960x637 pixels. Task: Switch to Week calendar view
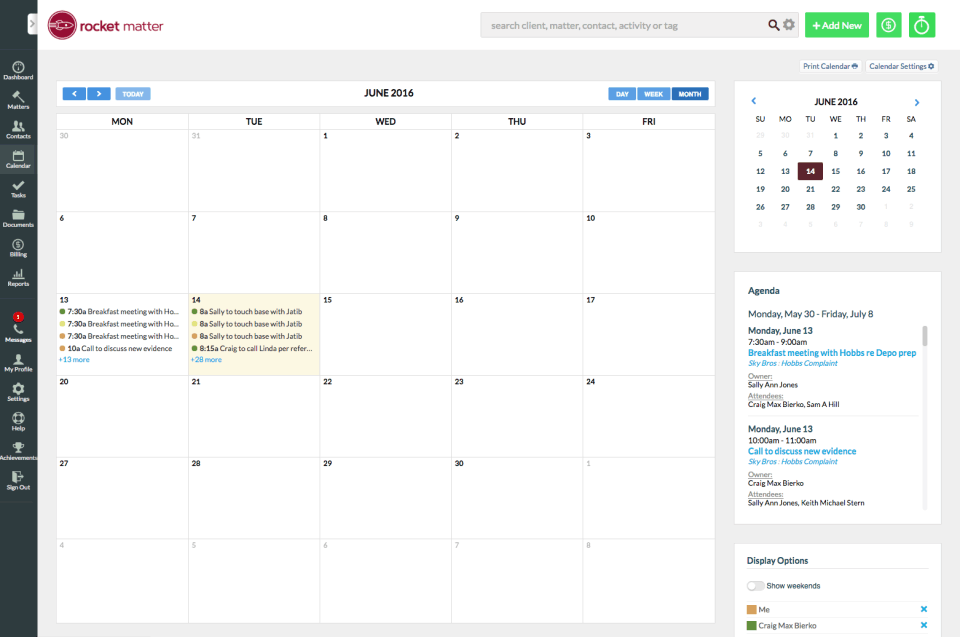coord(653,94)
